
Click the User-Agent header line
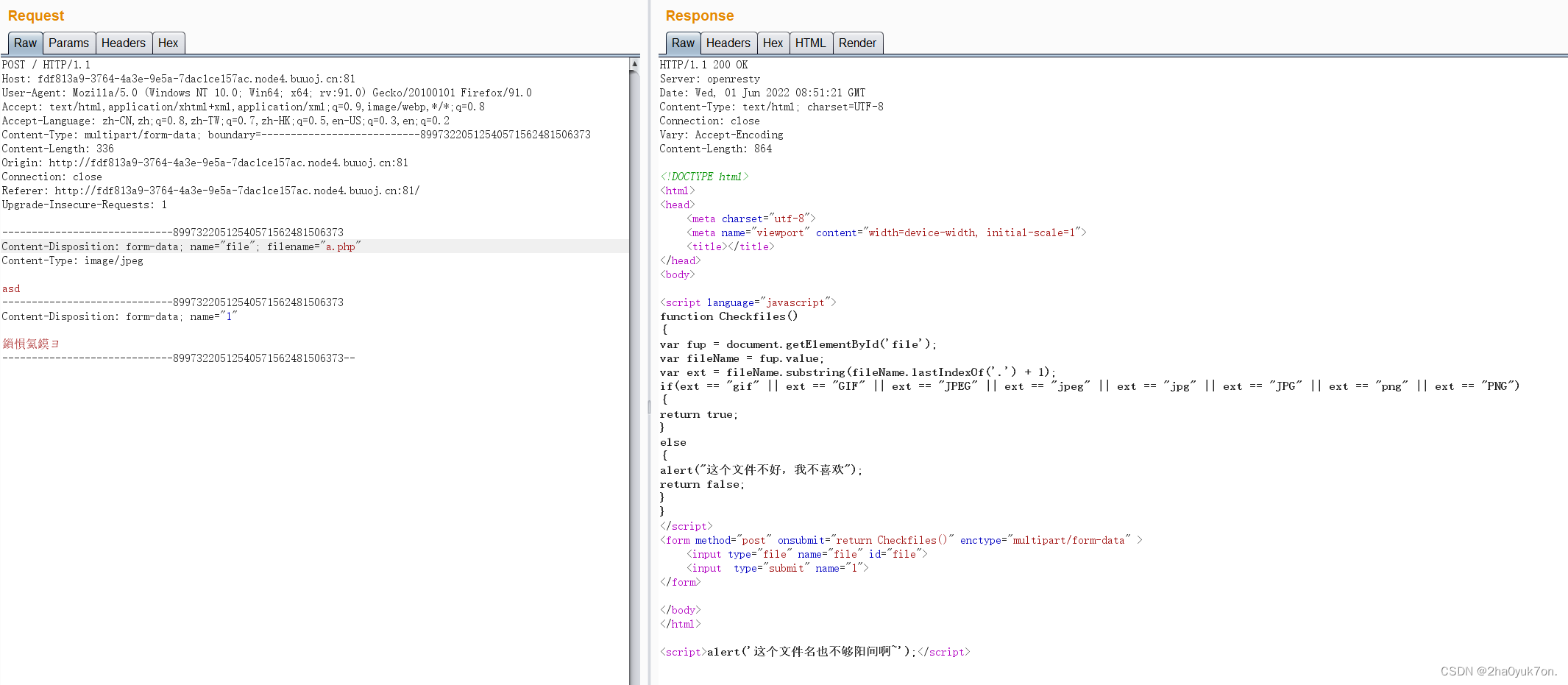point(266,93)
